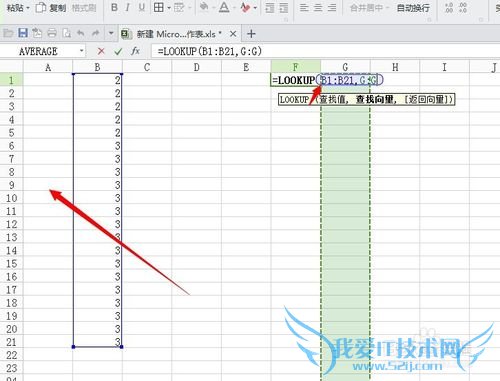Click cell B1 containing 2

97,80
